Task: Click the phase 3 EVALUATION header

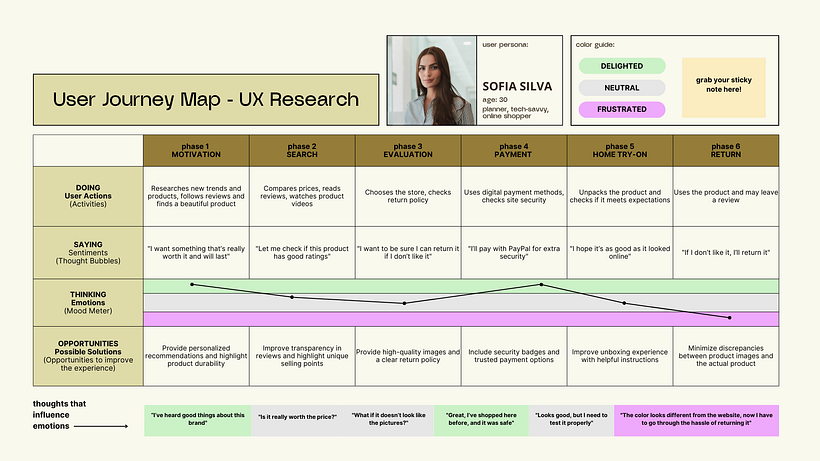Action: coord(408,151)
